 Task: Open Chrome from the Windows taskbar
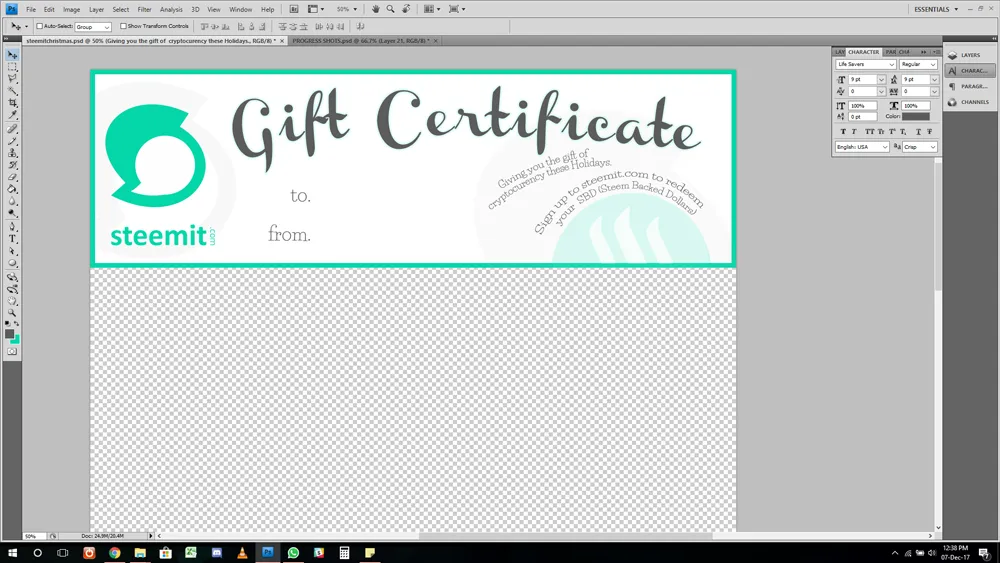(x=115, y=553)
